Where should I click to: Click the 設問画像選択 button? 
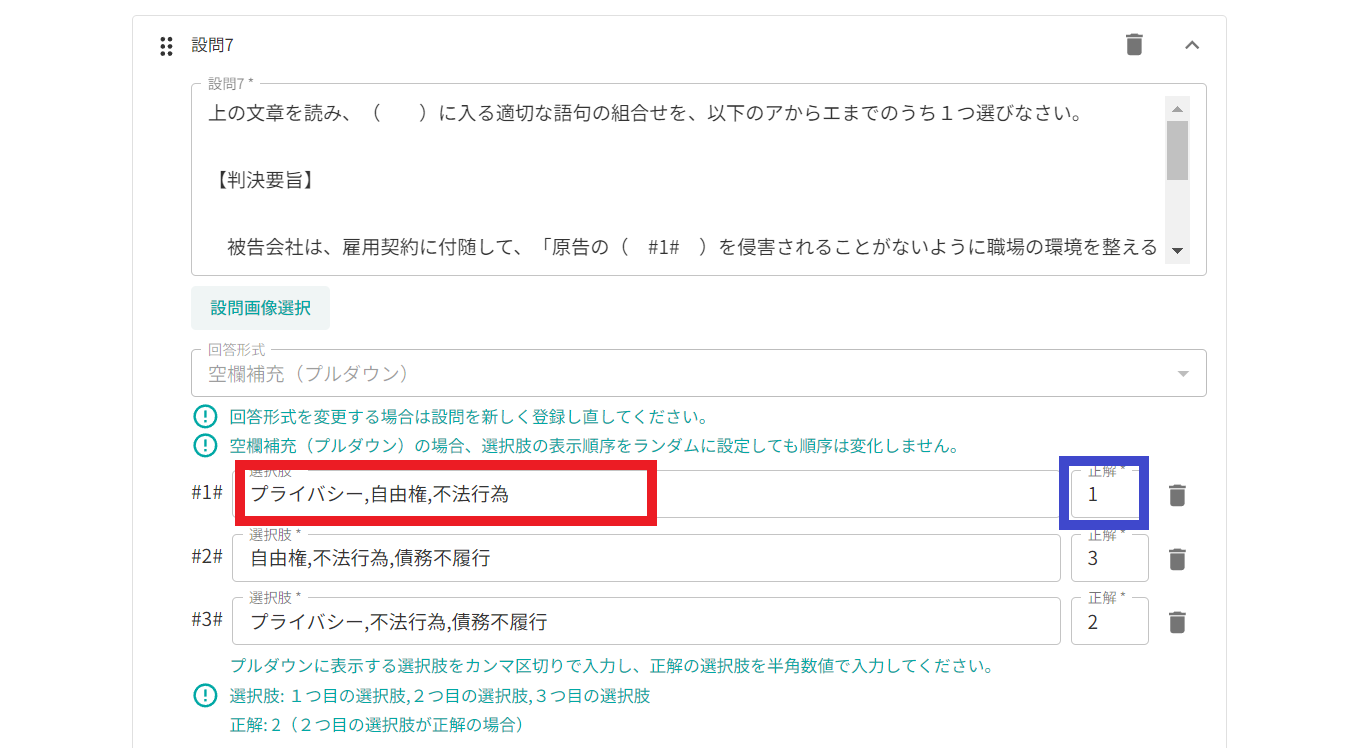[260, 308]
